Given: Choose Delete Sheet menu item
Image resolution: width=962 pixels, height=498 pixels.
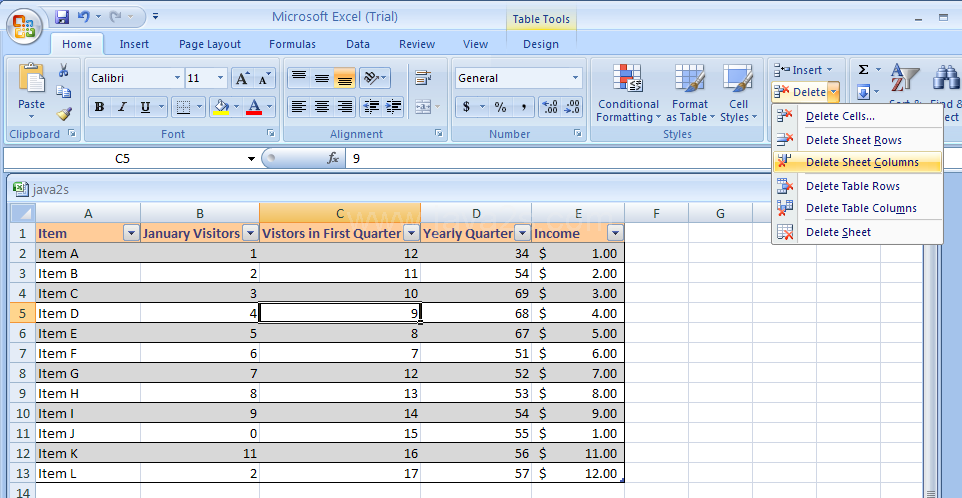Looking at the screenshot, I should (x=857, y=232).
